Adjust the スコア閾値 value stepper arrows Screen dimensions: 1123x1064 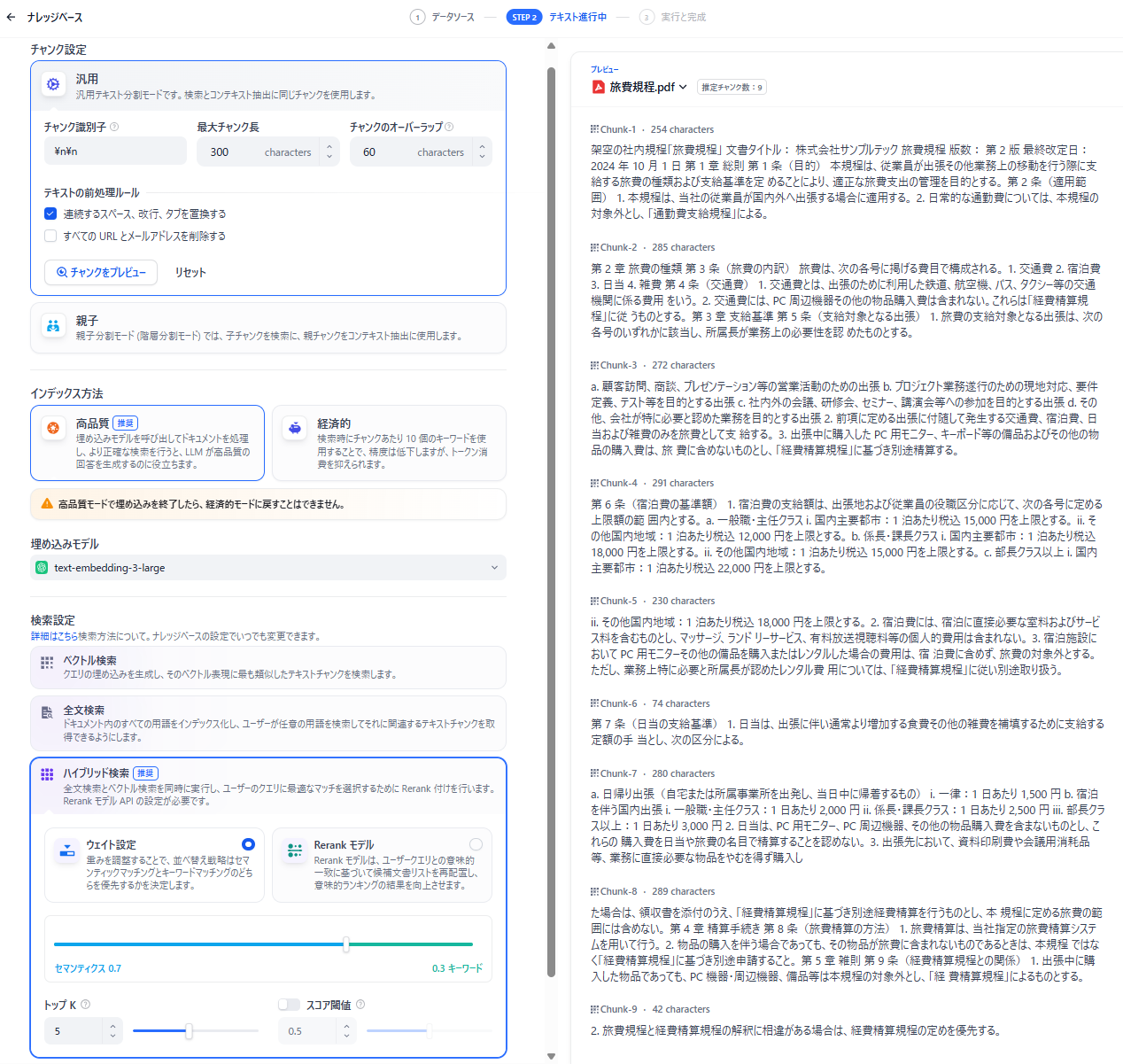(x=346, y=1031)
